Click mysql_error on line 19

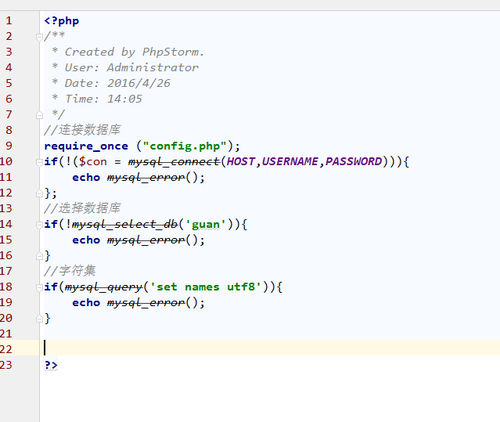tap(146, 303)
